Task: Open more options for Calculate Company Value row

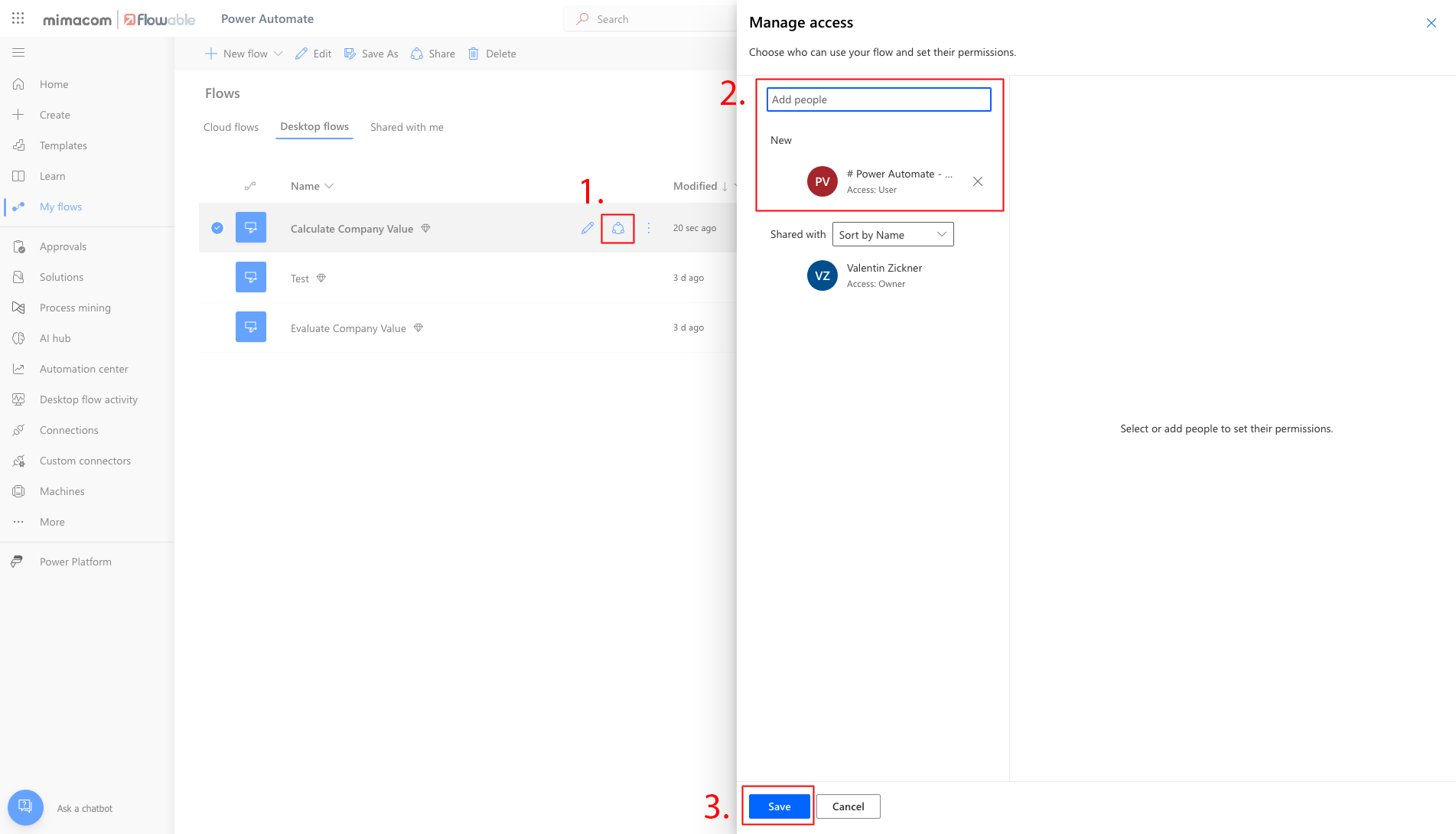Action: click(648, 227)
